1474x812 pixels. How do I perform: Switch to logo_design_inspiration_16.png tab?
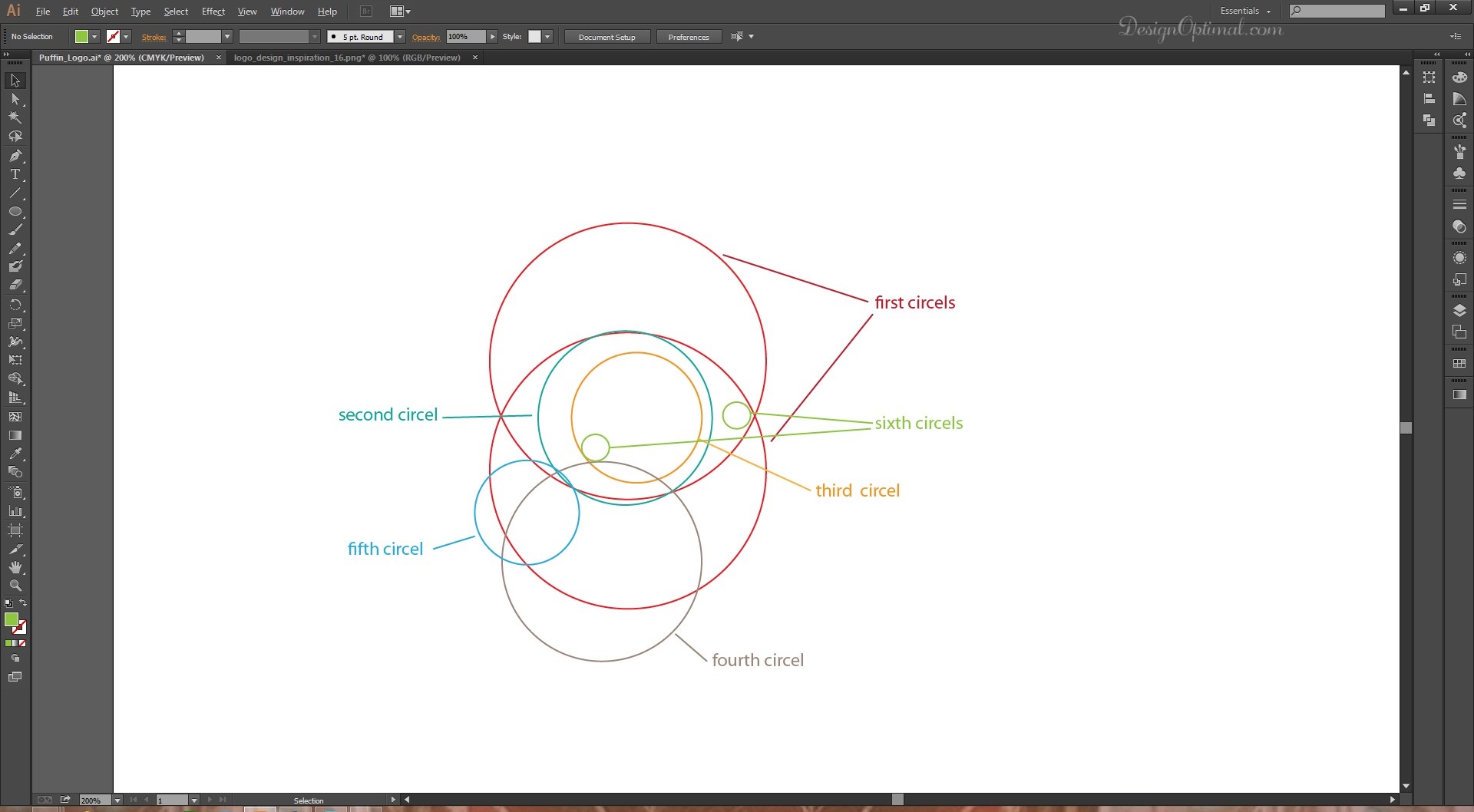[x=347, y=58]
